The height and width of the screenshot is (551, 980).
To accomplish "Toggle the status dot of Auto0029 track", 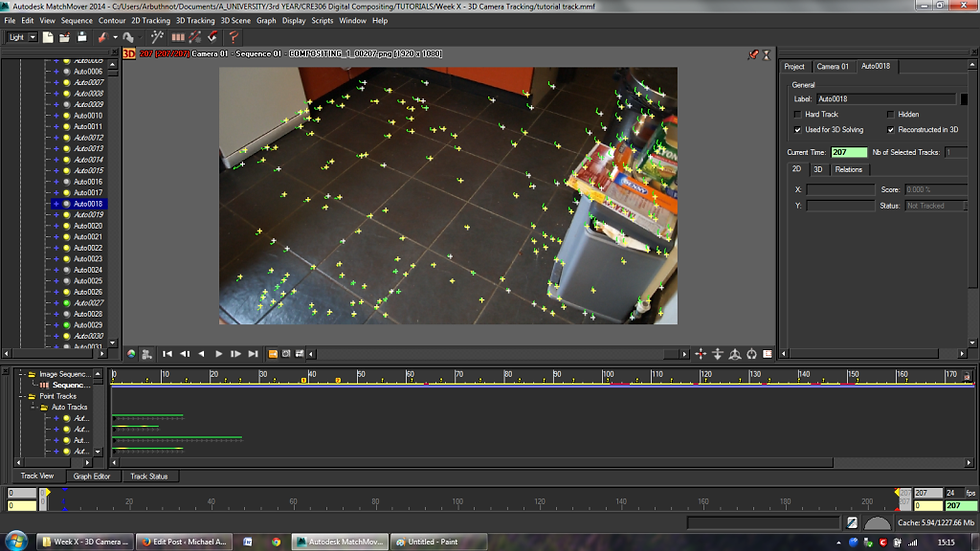I will [x=67, y=325].
